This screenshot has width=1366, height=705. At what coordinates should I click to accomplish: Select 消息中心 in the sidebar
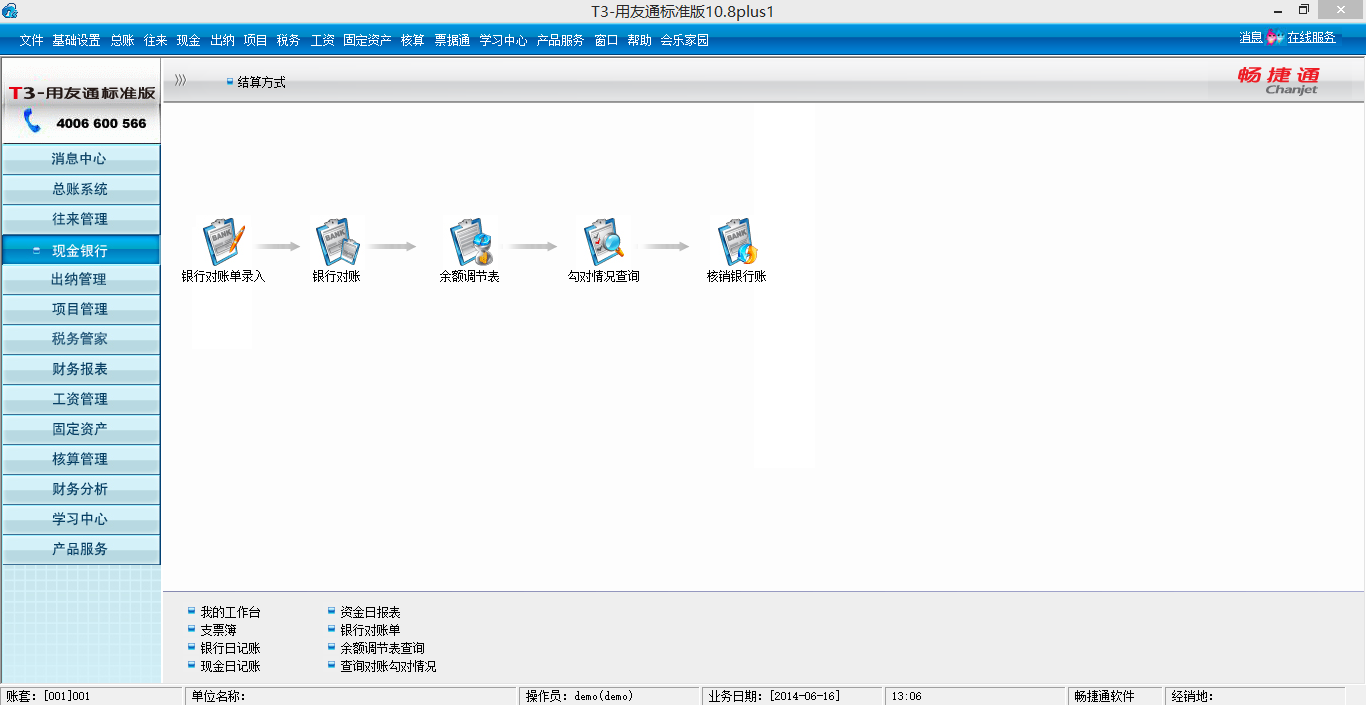(80, 159)
